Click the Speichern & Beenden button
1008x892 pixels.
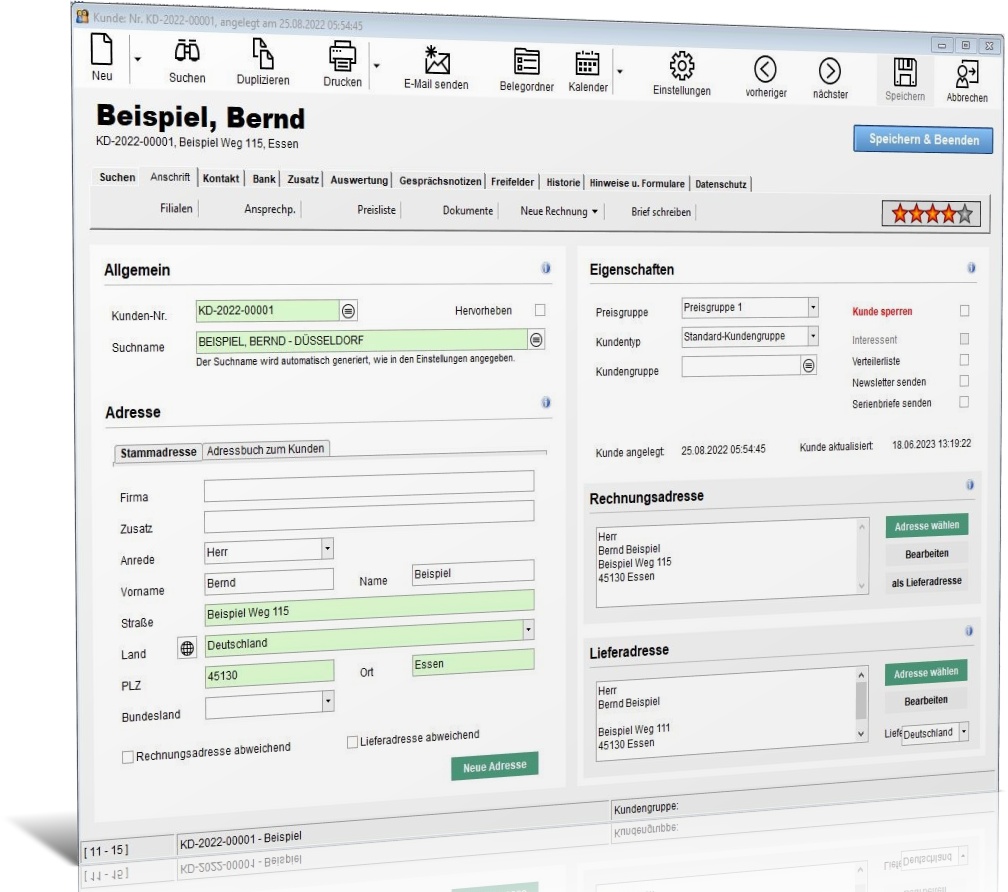[x=923, y=139]
